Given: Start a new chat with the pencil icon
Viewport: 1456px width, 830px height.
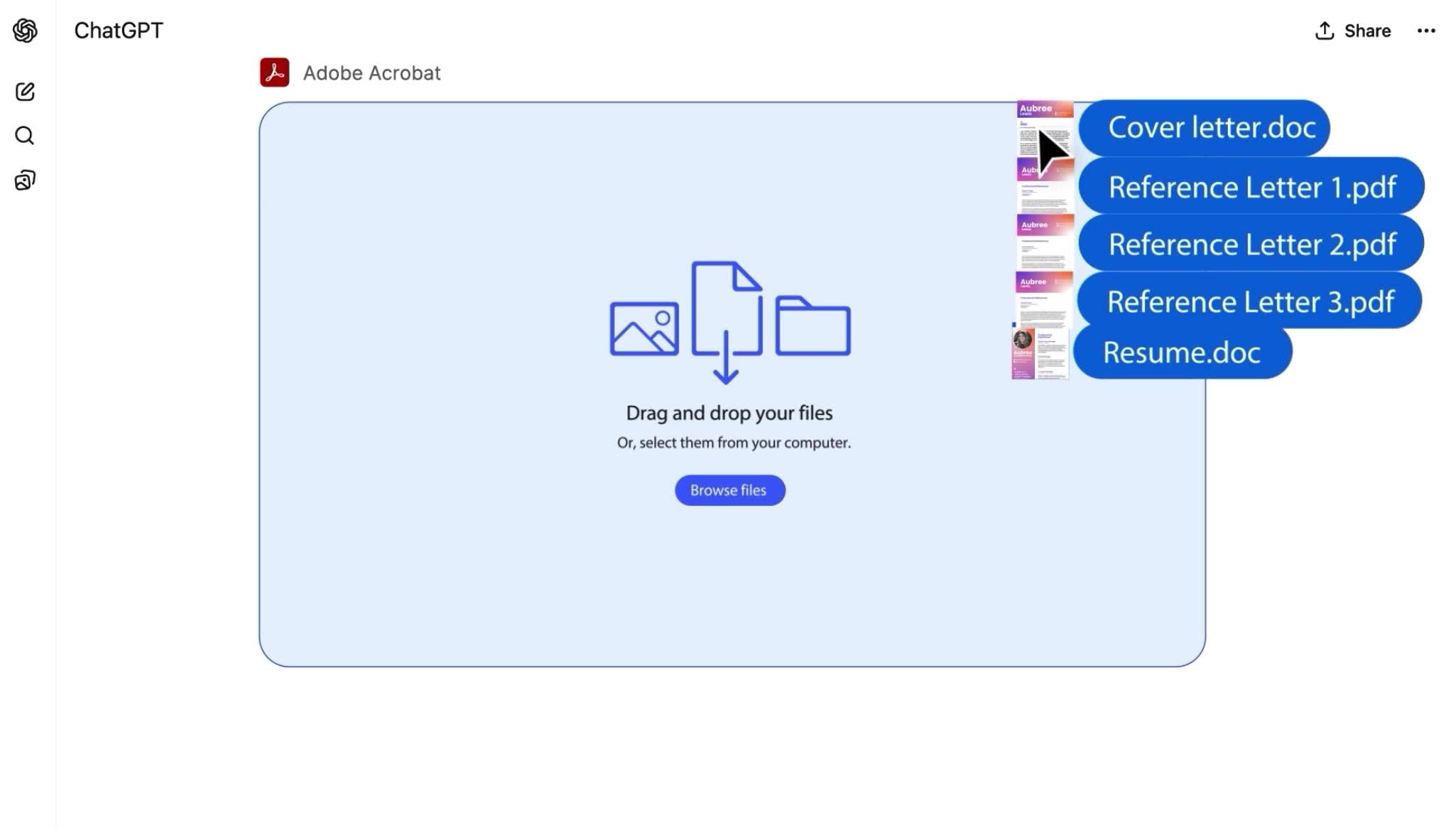Looking at the screenshot, I should coord(25,92).
